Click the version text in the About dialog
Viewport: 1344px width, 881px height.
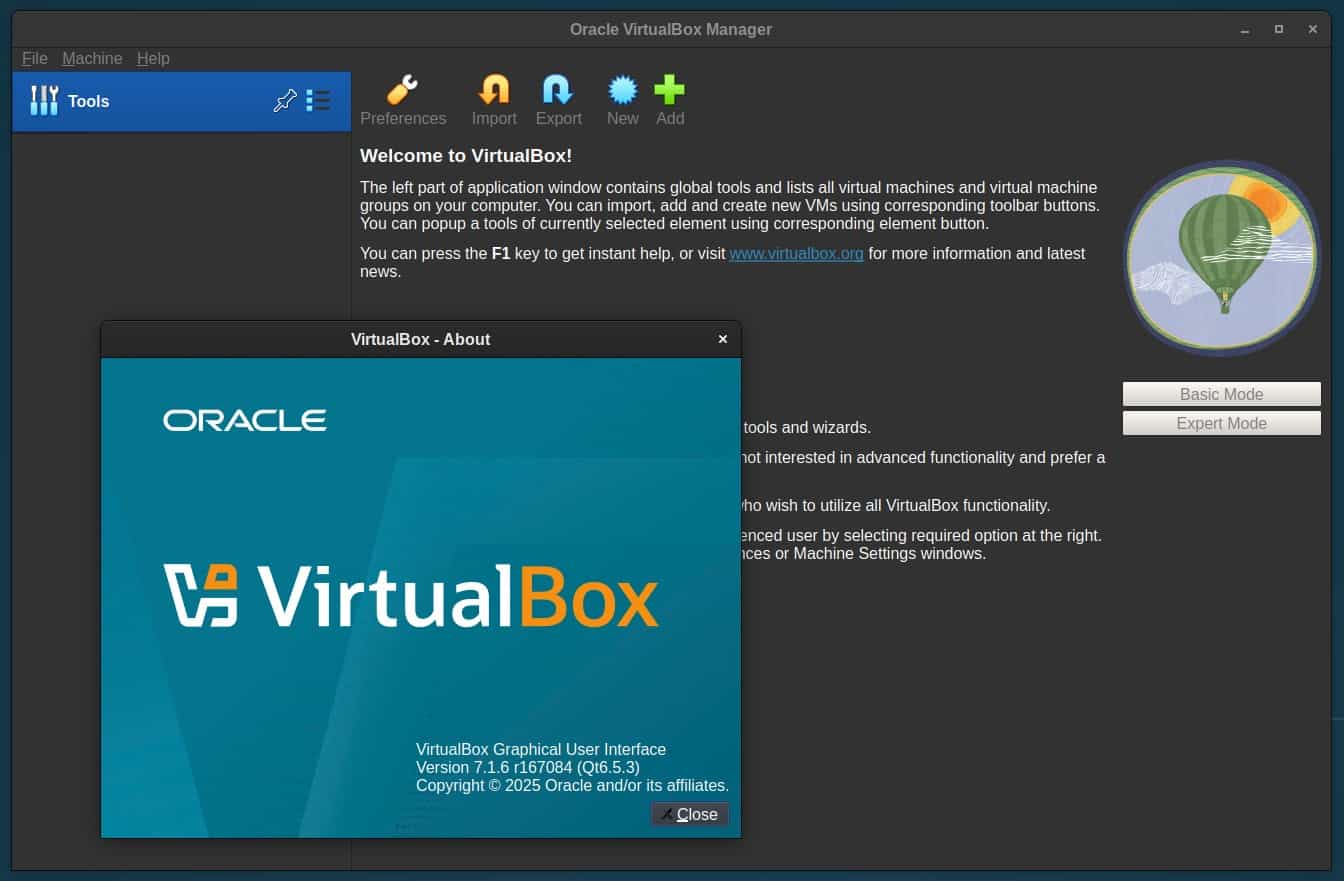[x=527, y=767]
